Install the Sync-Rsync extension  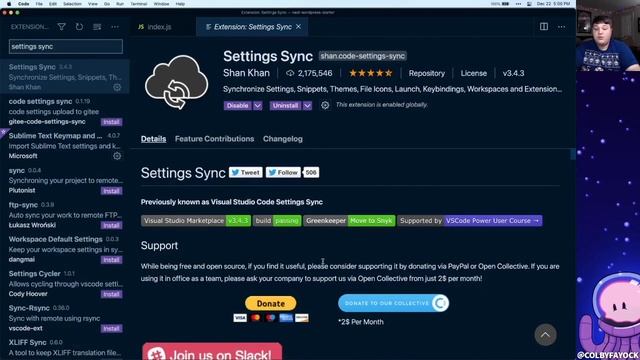[x=111, y=329]
